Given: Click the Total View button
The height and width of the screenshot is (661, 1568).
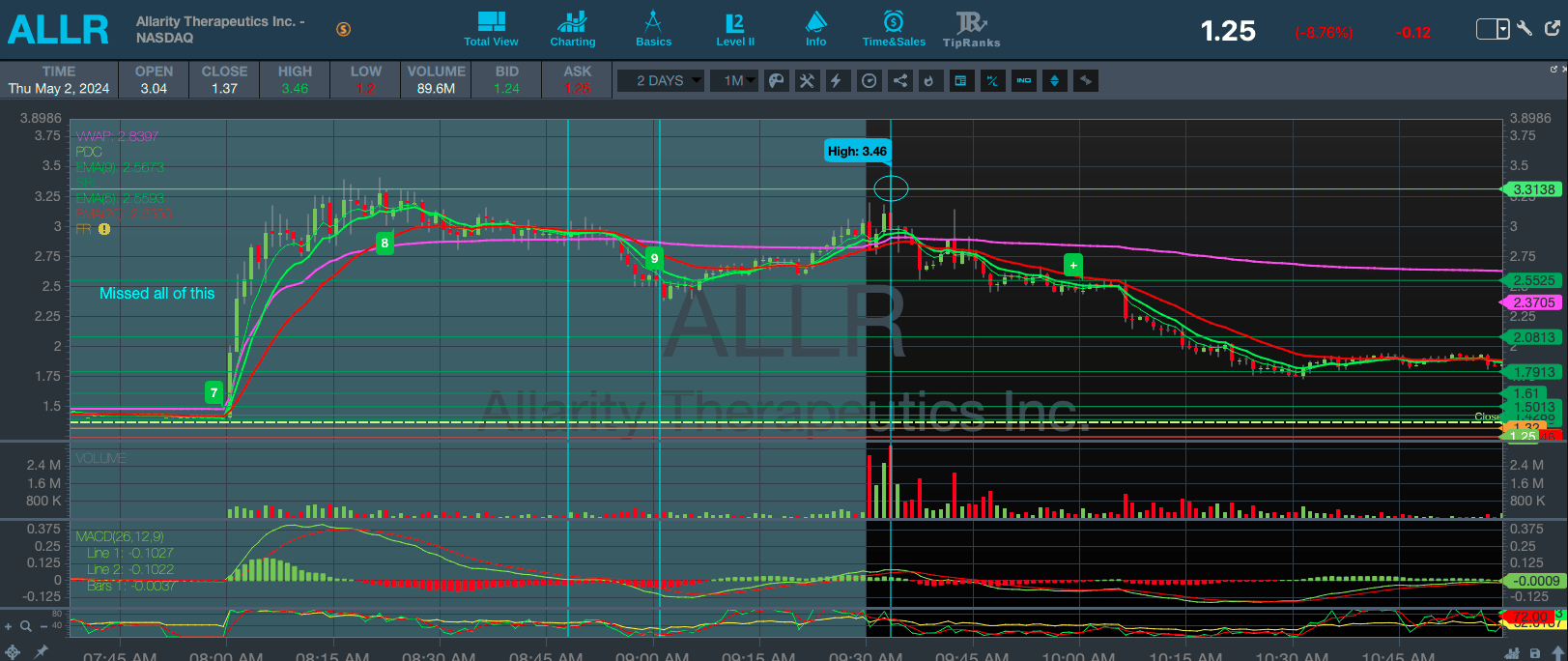Looking at the screenshot, I should [491, 29].
